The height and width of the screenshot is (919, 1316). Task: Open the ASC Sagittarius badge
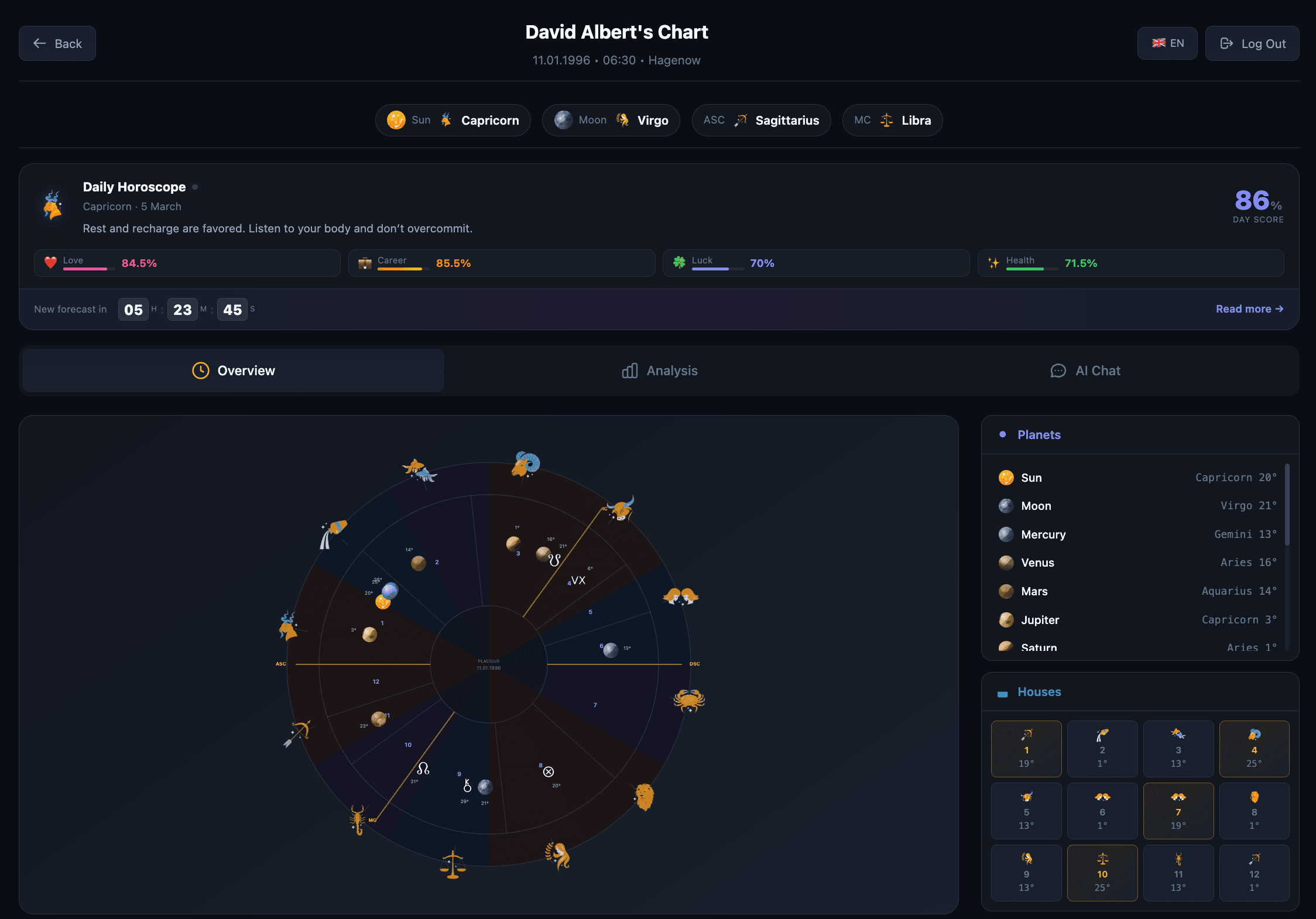click(x=761, y=120)
